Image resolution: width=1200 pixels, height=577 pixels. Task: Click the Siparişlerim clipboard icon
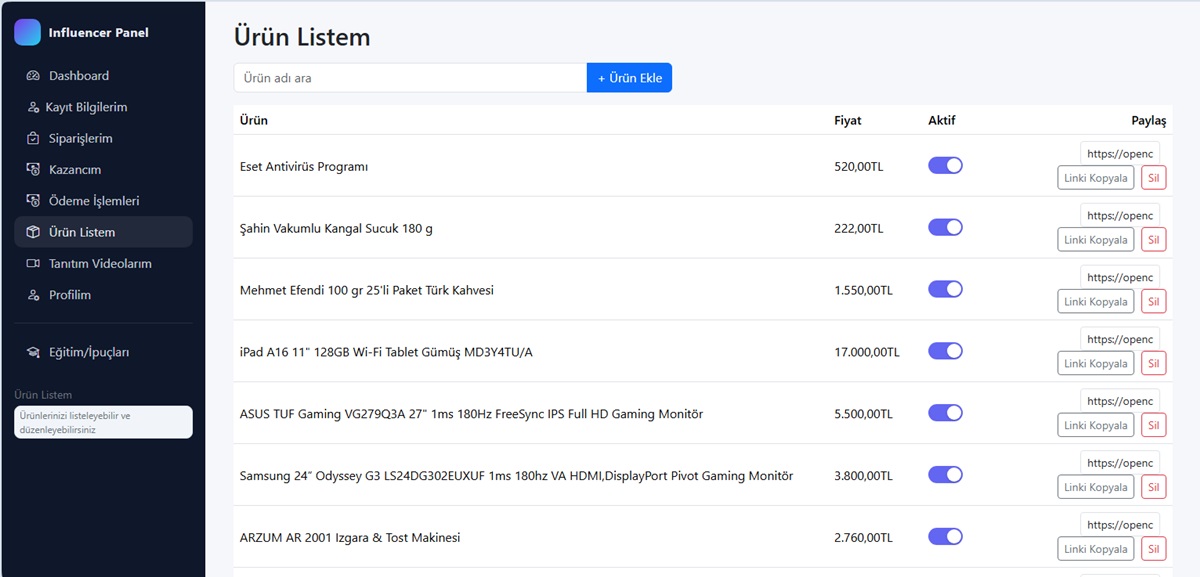pyautogui.click(x=33, y=139)
